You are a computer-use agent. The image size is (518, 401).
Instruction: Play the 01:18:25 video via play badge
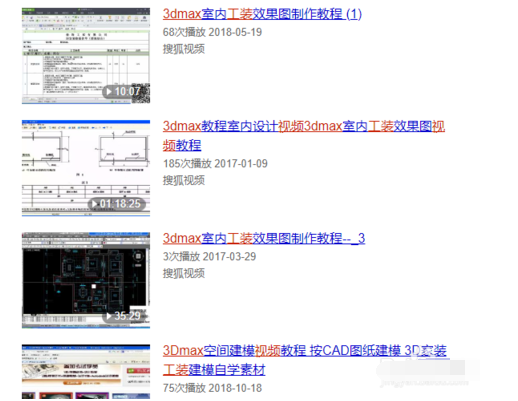[x=117, y=204]
